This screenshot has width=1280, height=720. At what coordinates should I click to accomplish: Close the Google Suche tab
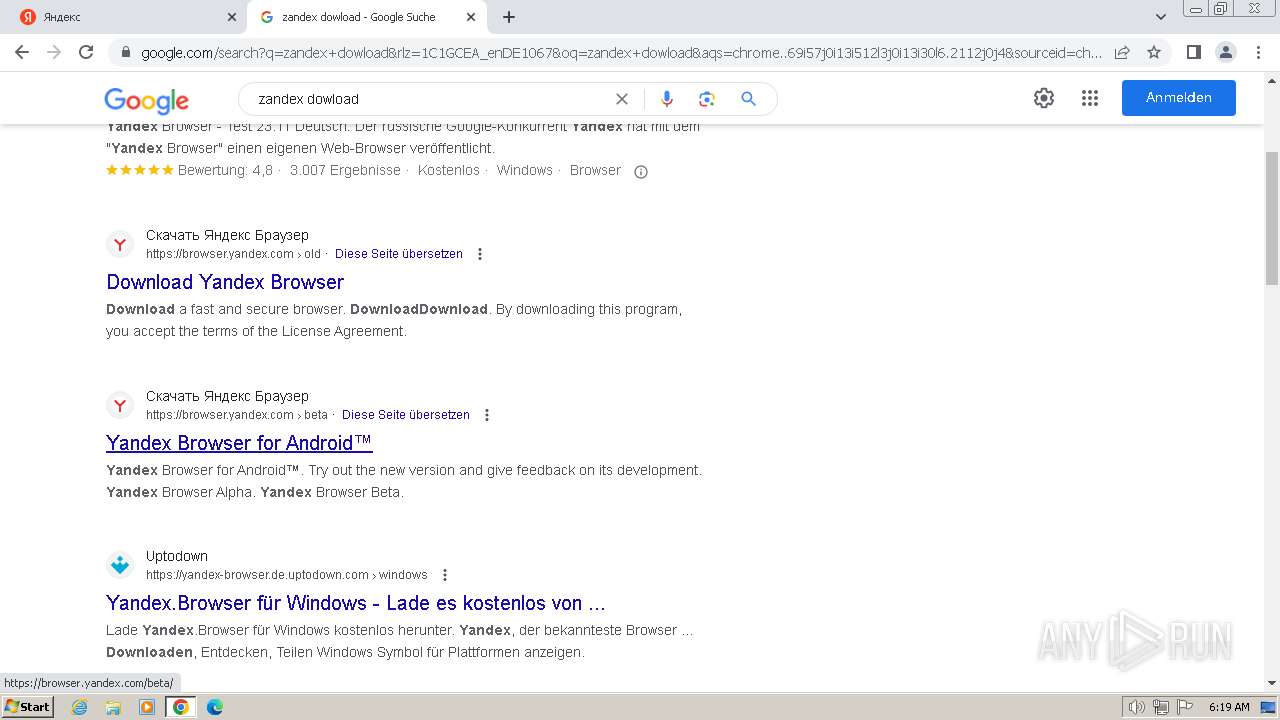coord(471,17)
